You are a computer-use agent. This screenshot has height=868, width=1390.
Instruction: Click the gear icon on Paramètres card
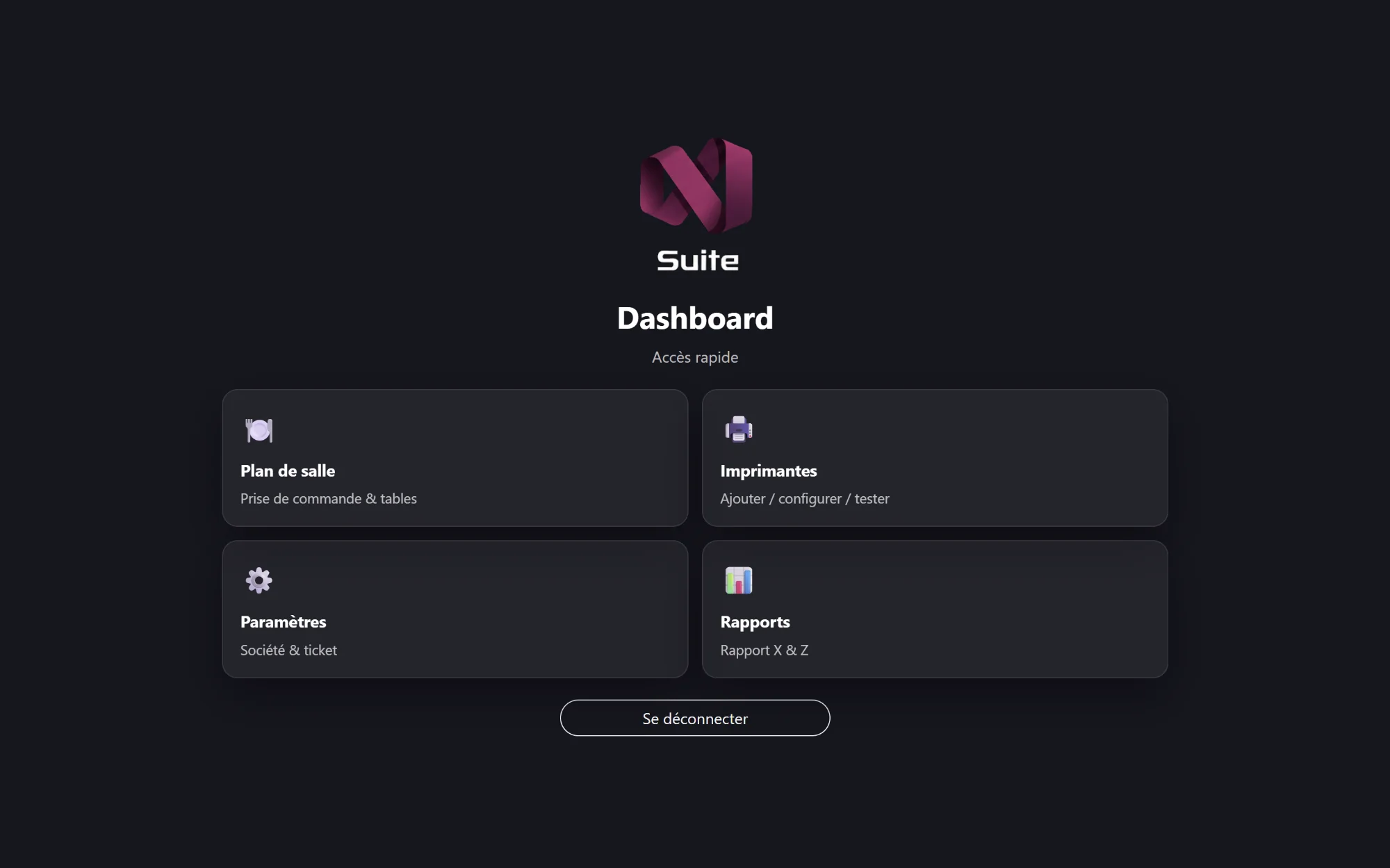(x=258, y=580)
